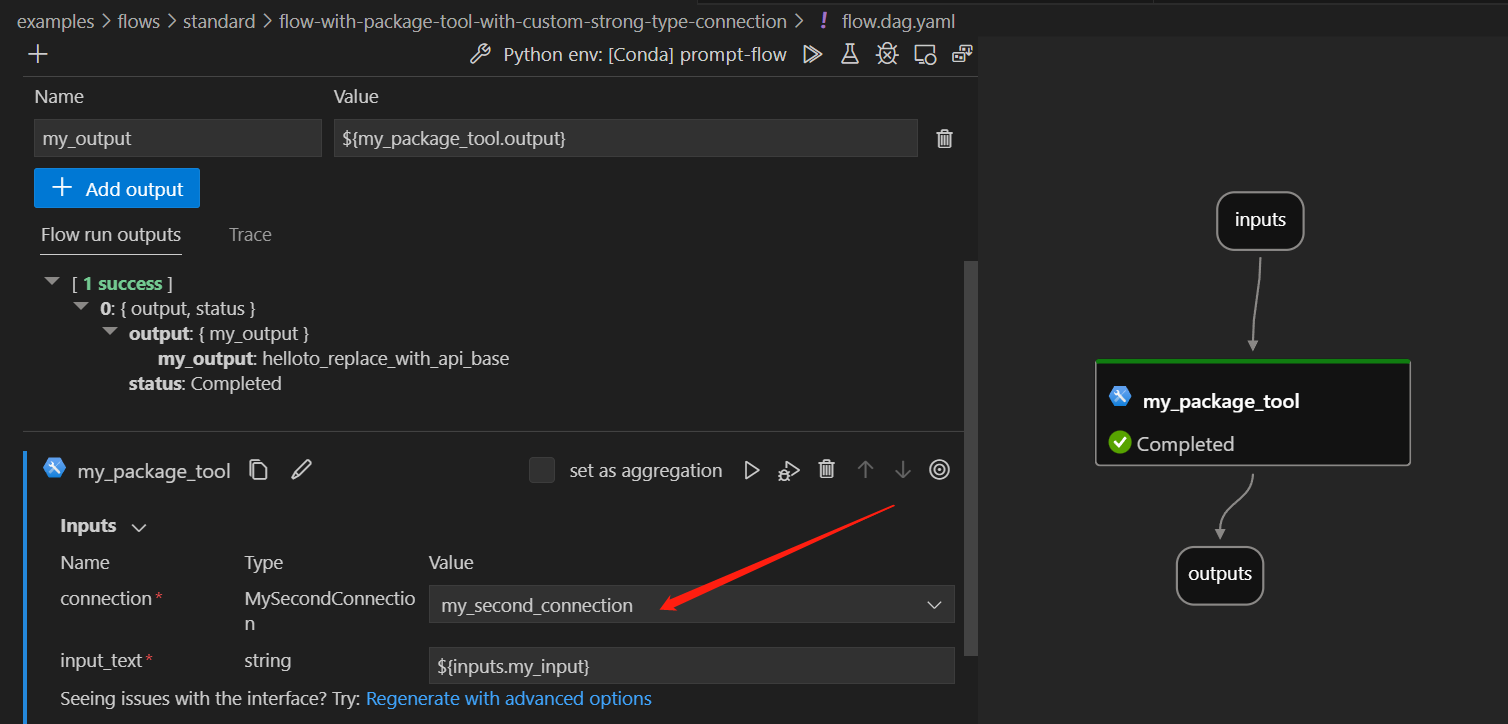This screenshot has width=1508, height=724.
Task: Run the flow with the play toolbar icon
Action: [x=812, y=54]
